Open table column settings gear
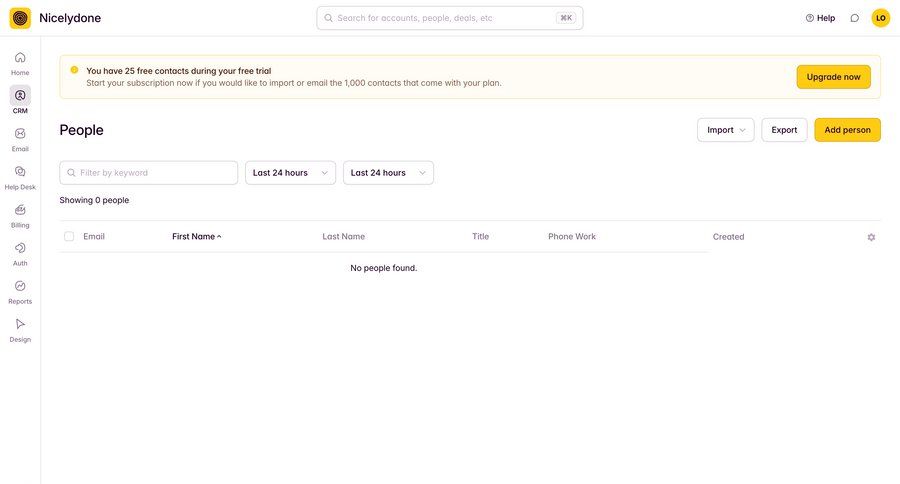Viewport: 900px width, 484px height. point(871,237)
